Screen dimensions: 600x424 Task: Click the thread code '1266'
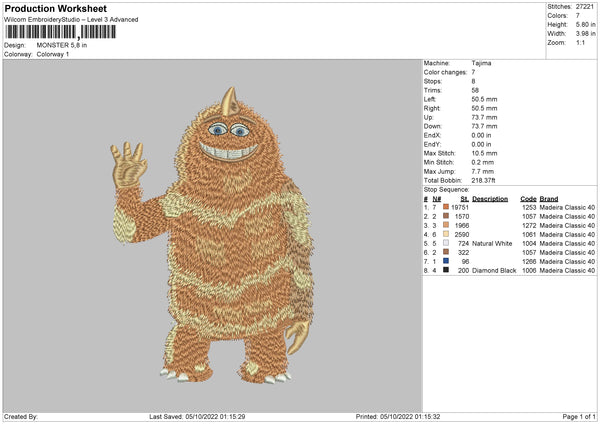tap(529, 261)
